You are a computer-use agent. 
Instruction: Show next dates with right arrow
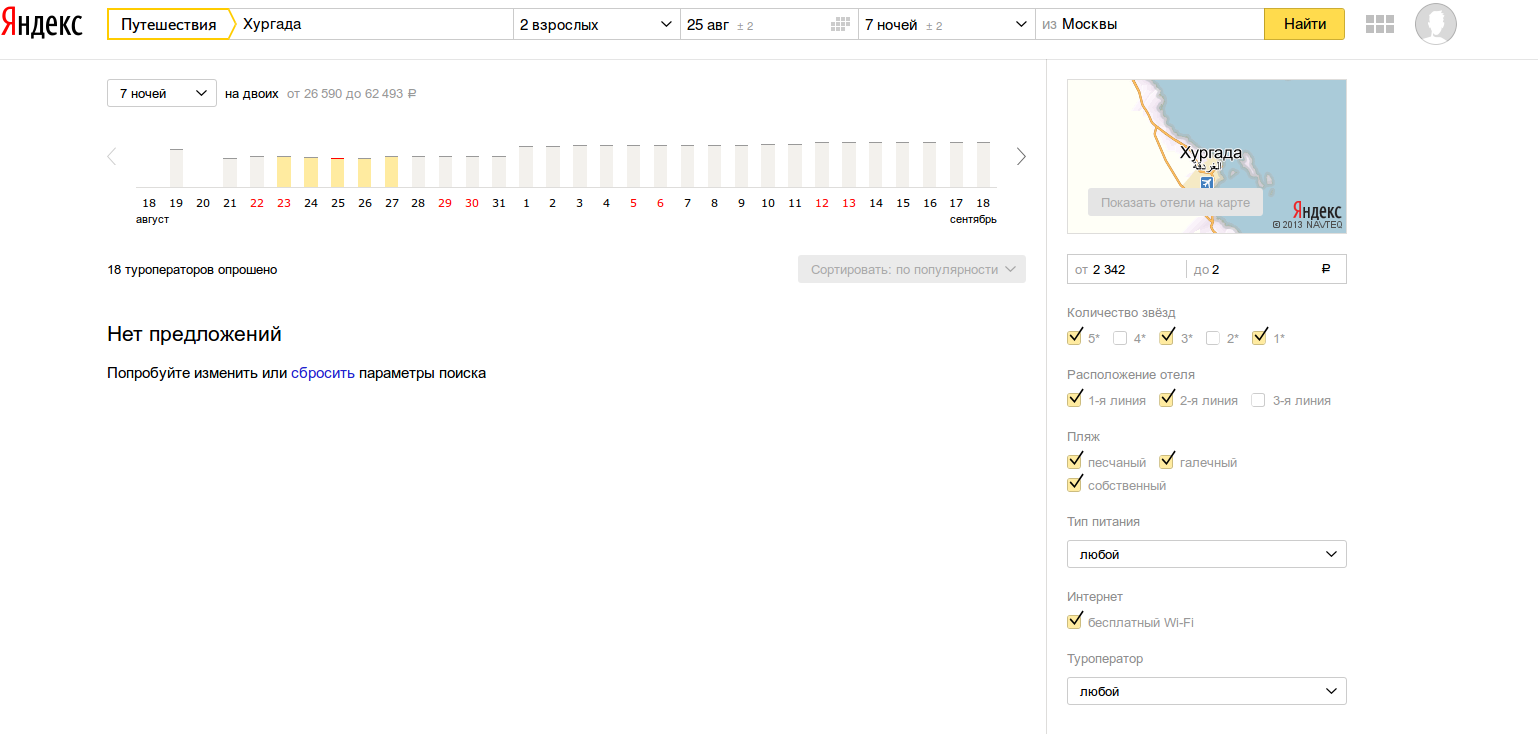tap(1021, 156)
